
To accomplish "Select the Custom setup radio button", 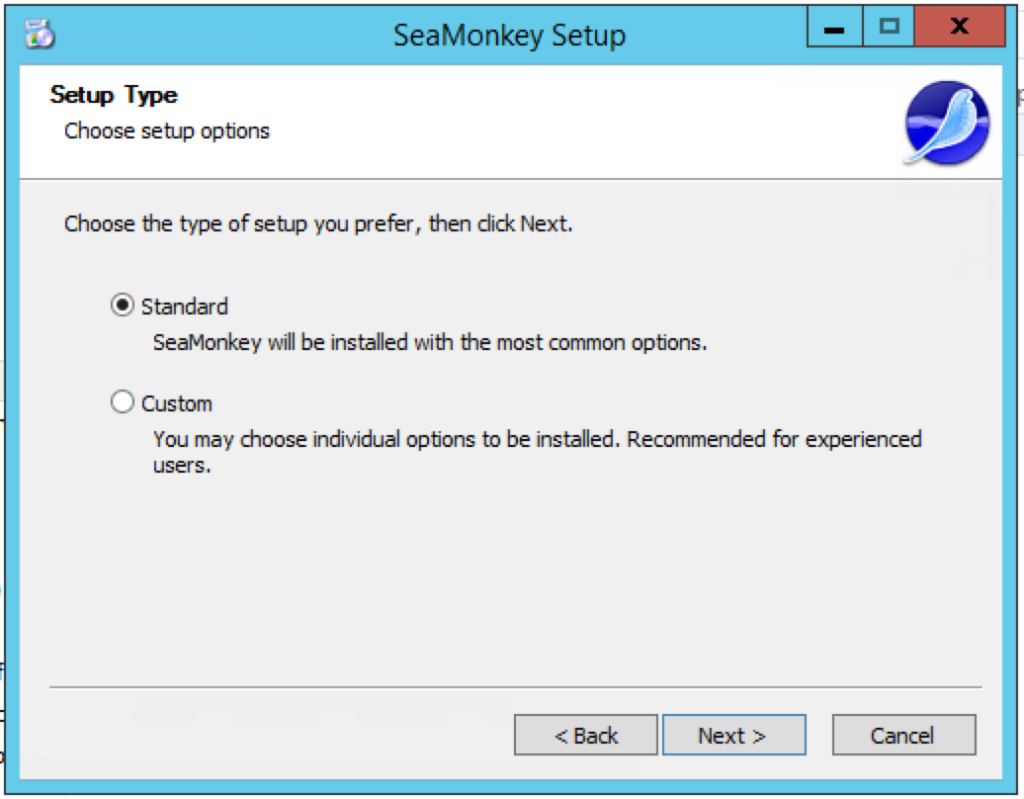I will [x=122, y=402].
